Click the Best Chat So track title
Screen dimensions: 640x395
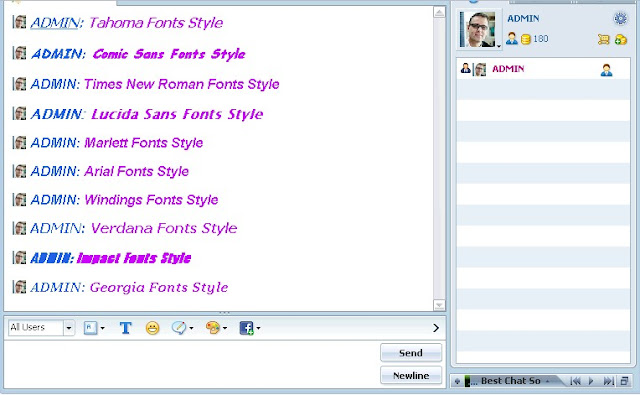pos(510,381)
